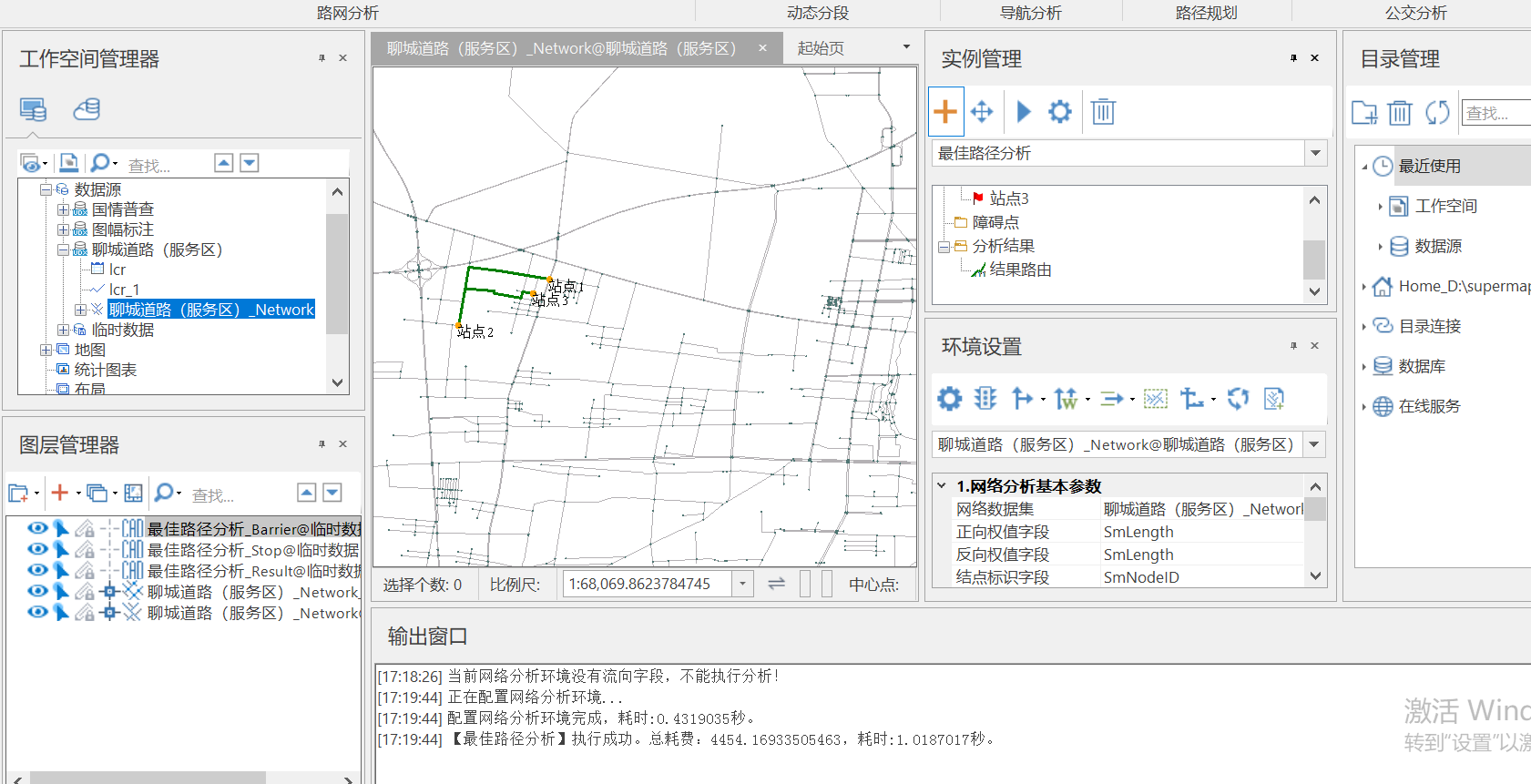Click the search magnifier in 图层管理器 toolbar
Screen dimensions: 1531x784
coord(164,493)
